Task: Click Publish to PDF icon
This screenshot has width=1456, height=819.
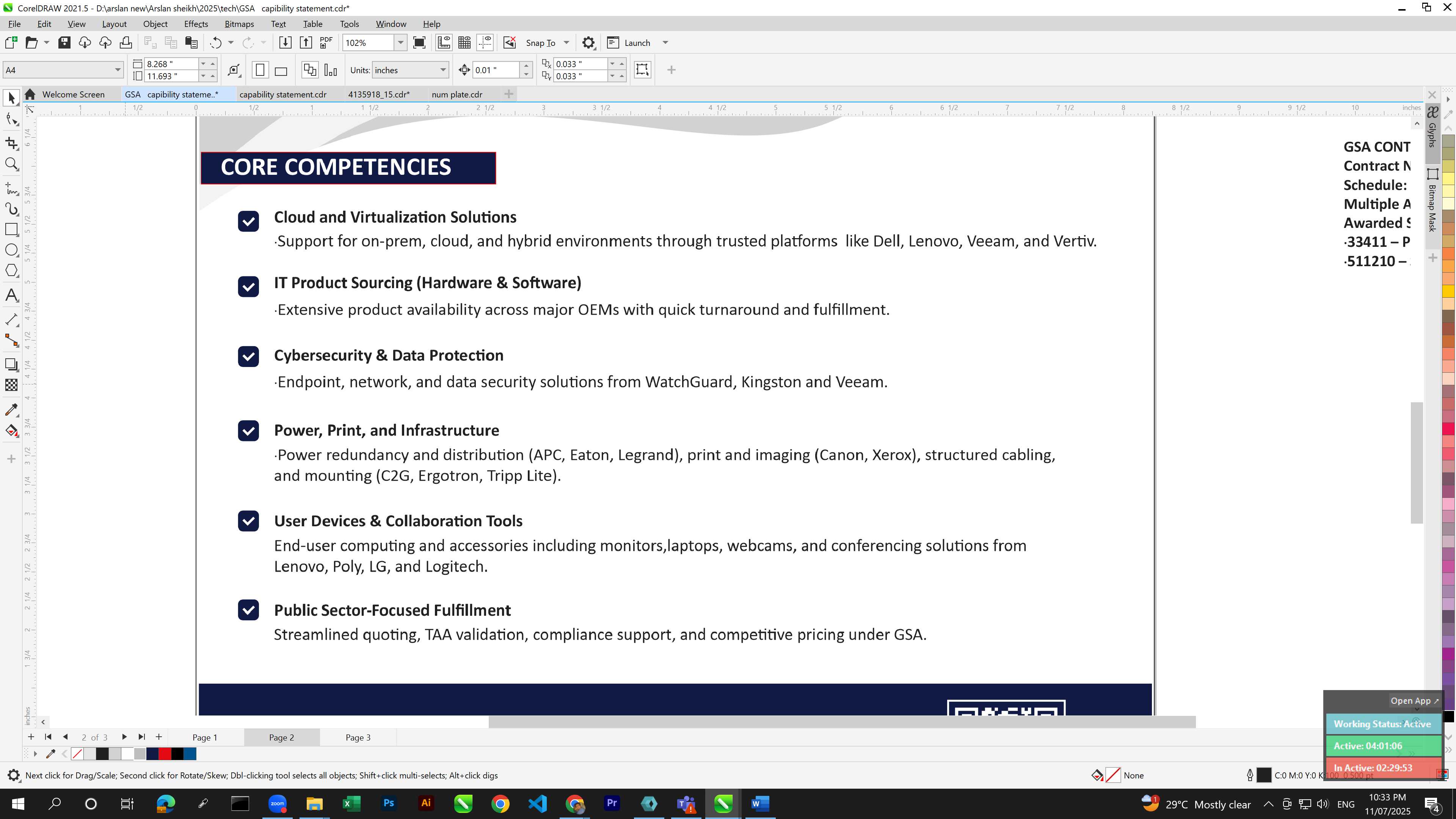Action: pos(326,42)
